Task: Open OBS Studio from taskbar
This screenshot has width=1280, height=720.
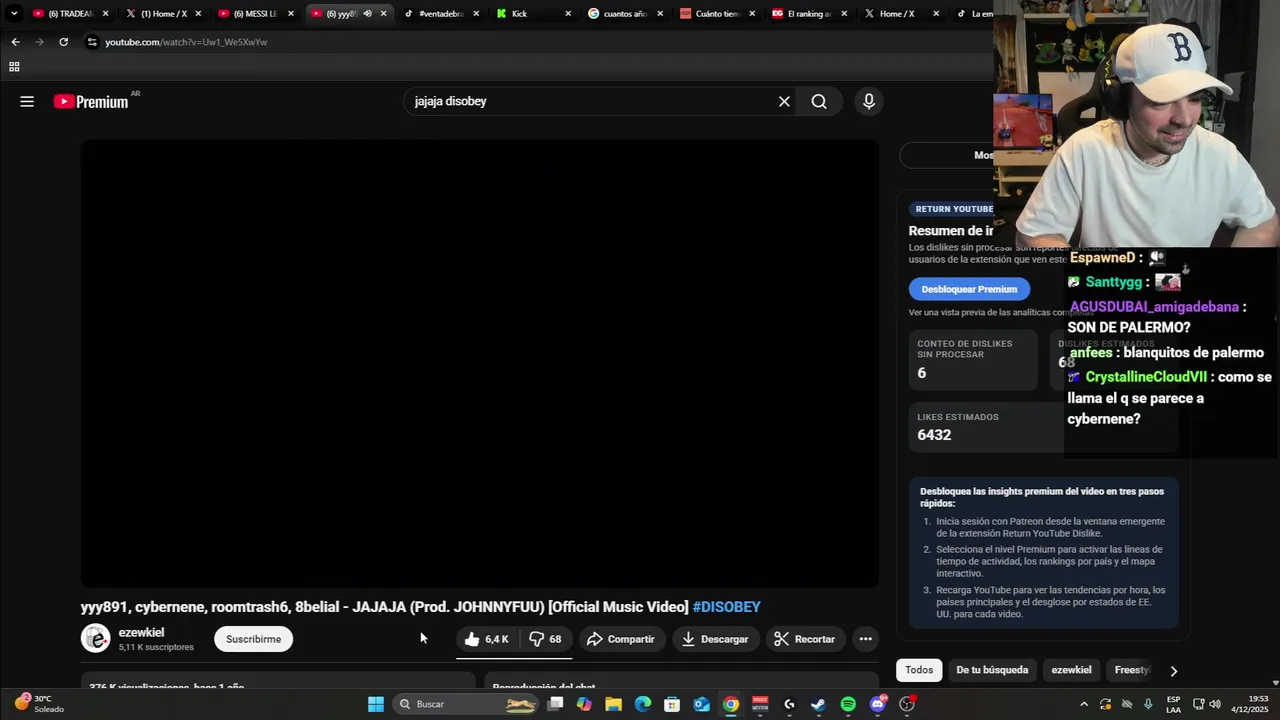Action: [907, 704]
